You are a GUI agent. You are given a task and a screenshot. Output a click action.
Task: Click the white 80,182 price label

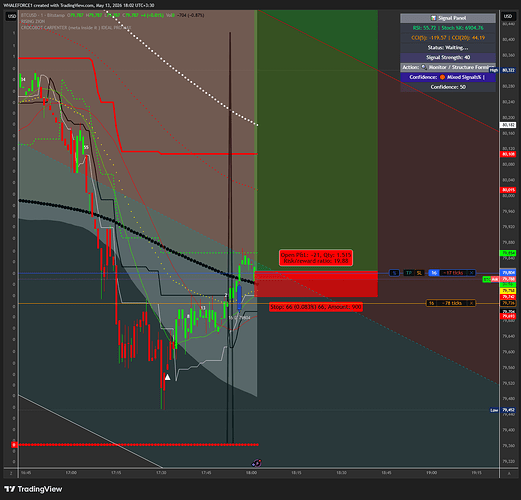[508, 125]
